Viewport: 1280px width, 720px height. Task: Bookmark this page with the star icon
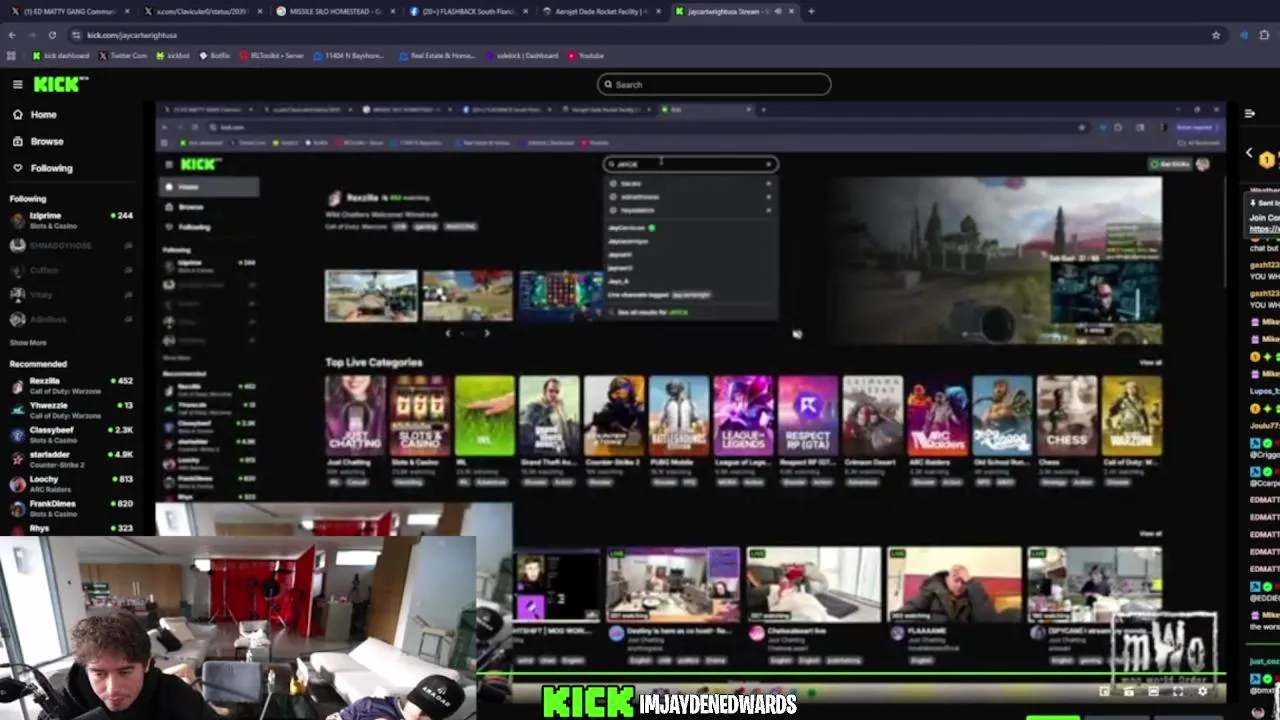[x=1216, y=35]
